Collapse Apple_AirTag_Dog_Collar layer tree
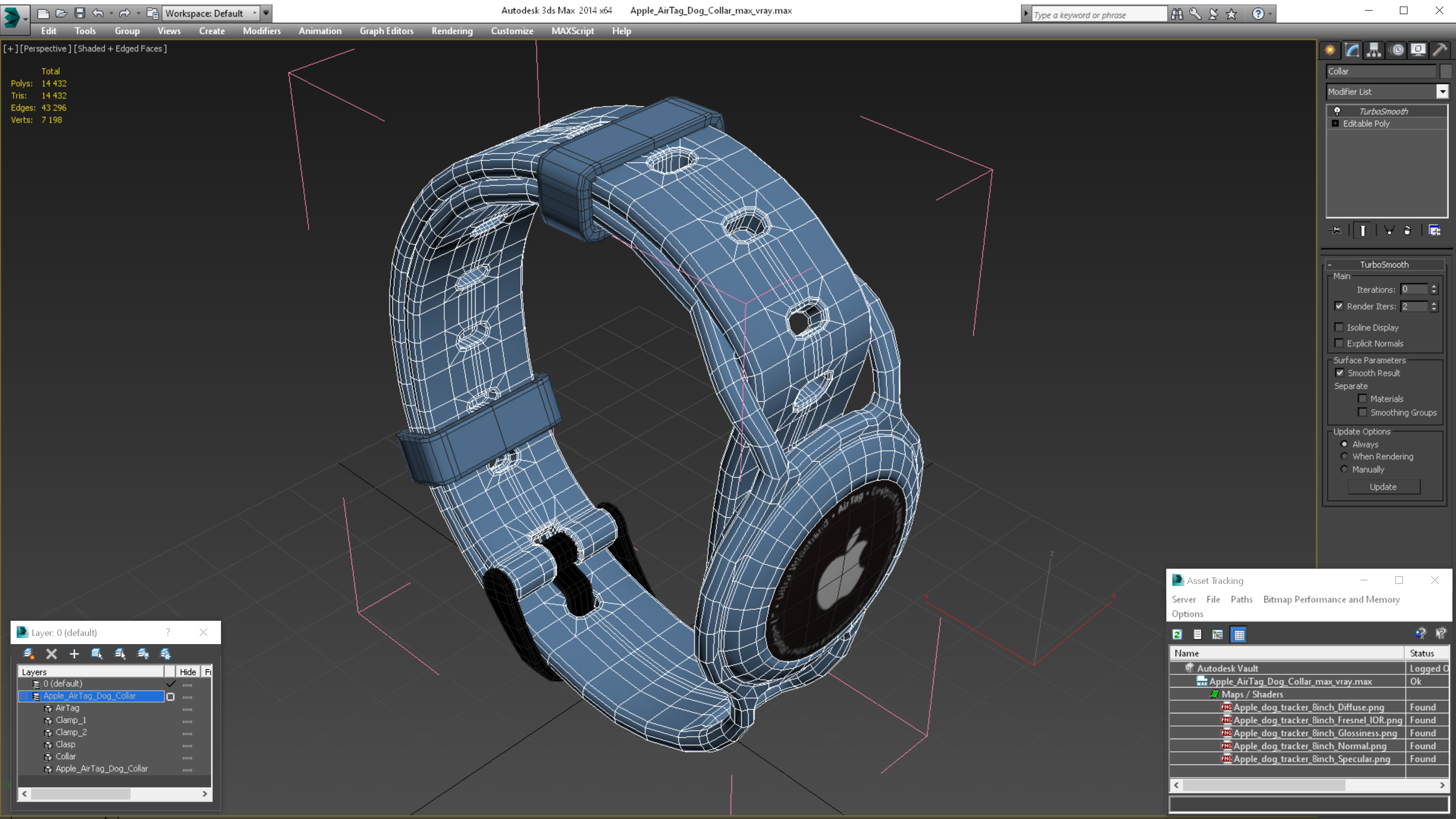This screenshot has width=1456, height=819. point(24,696)
